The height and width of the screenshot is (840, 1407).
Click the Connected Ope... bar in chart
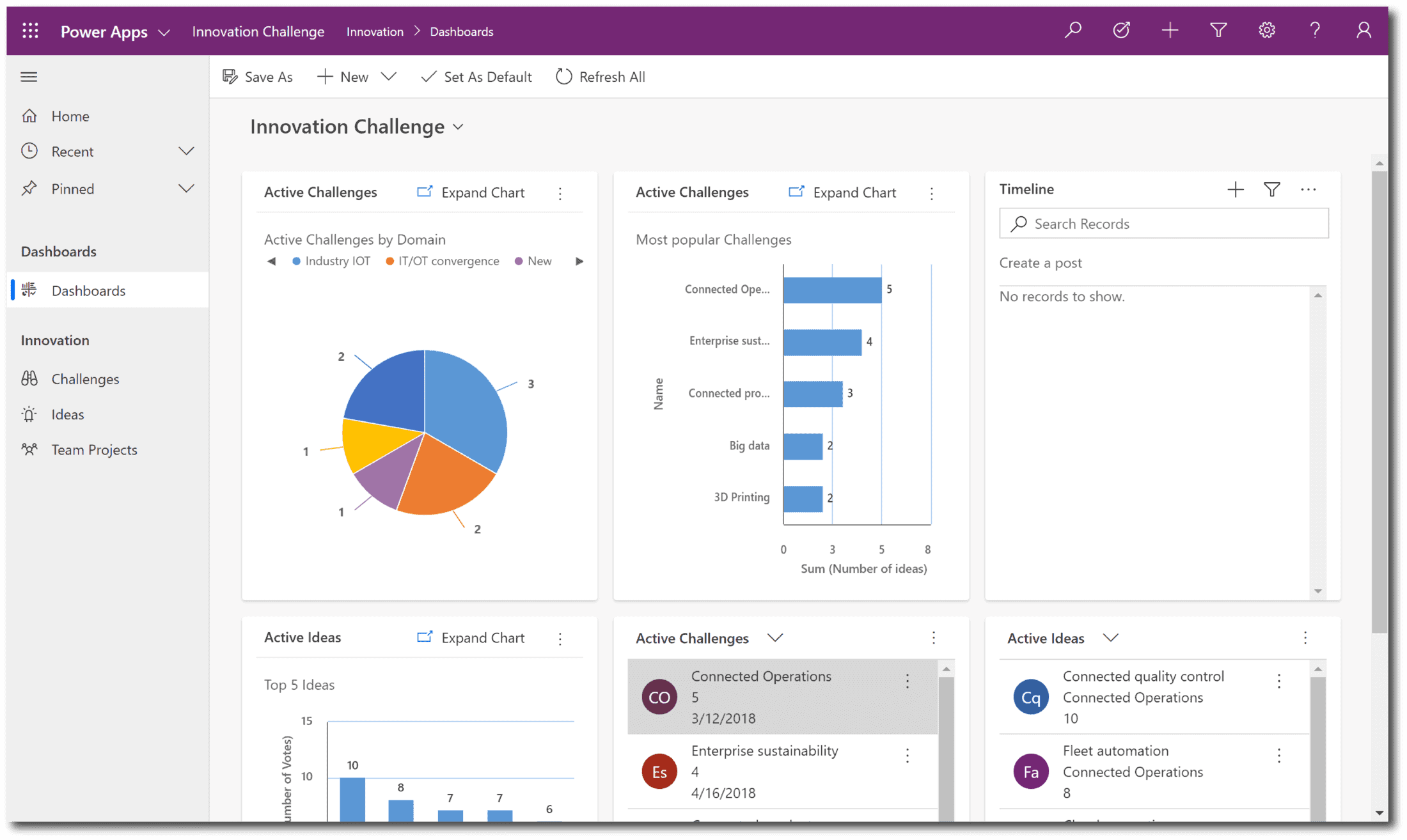point(832,290)
